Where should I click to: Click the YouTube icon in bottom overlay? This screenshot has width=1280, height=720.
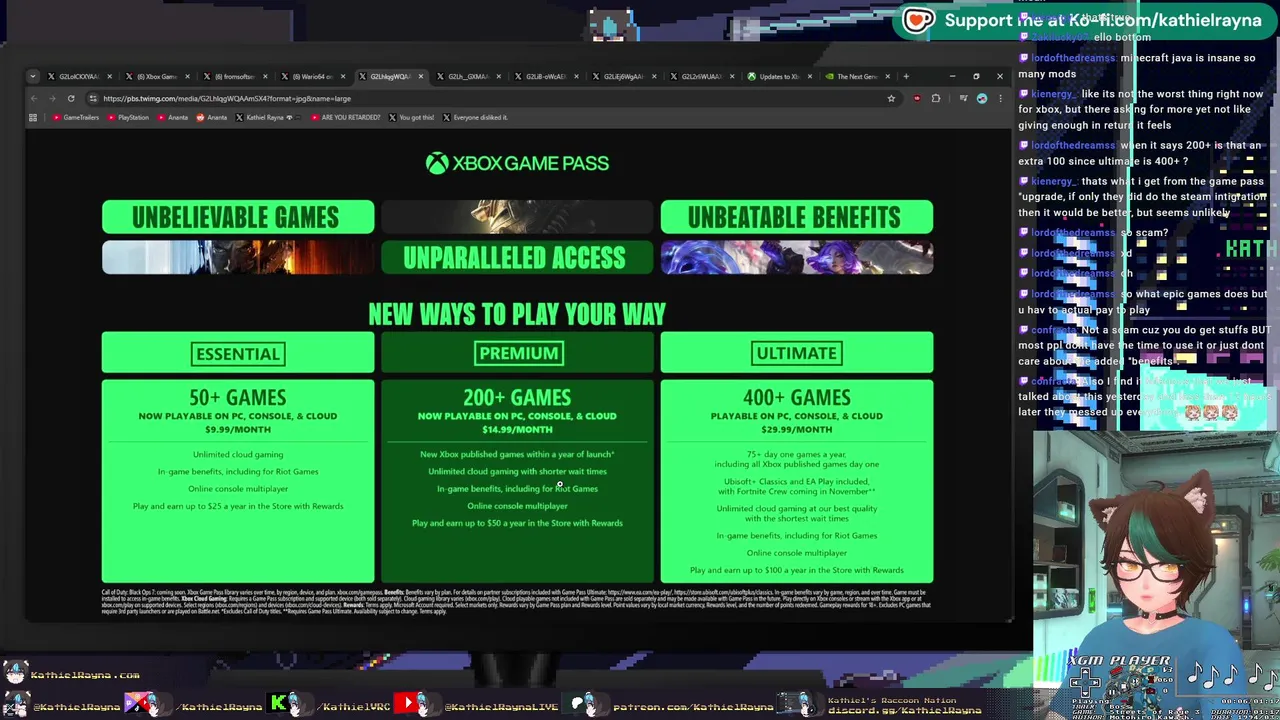click(x=407, y=704)
